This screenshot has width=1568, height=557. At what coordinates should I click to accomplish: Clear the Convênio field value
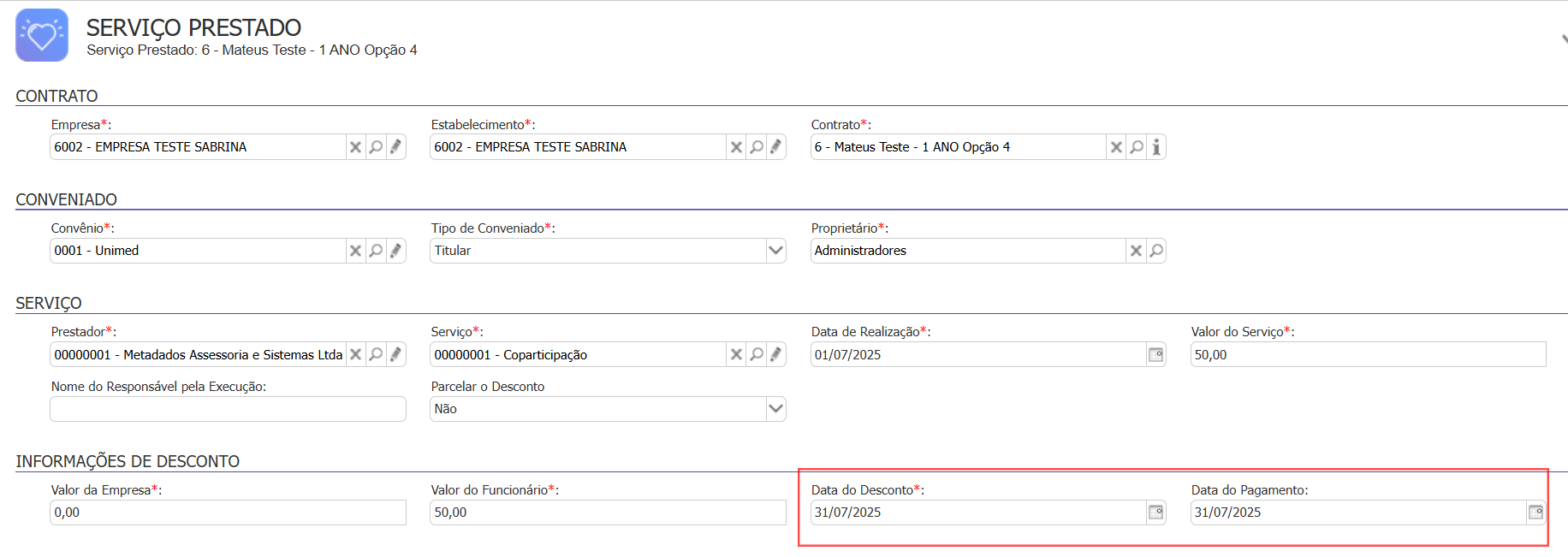coord(355,251)
